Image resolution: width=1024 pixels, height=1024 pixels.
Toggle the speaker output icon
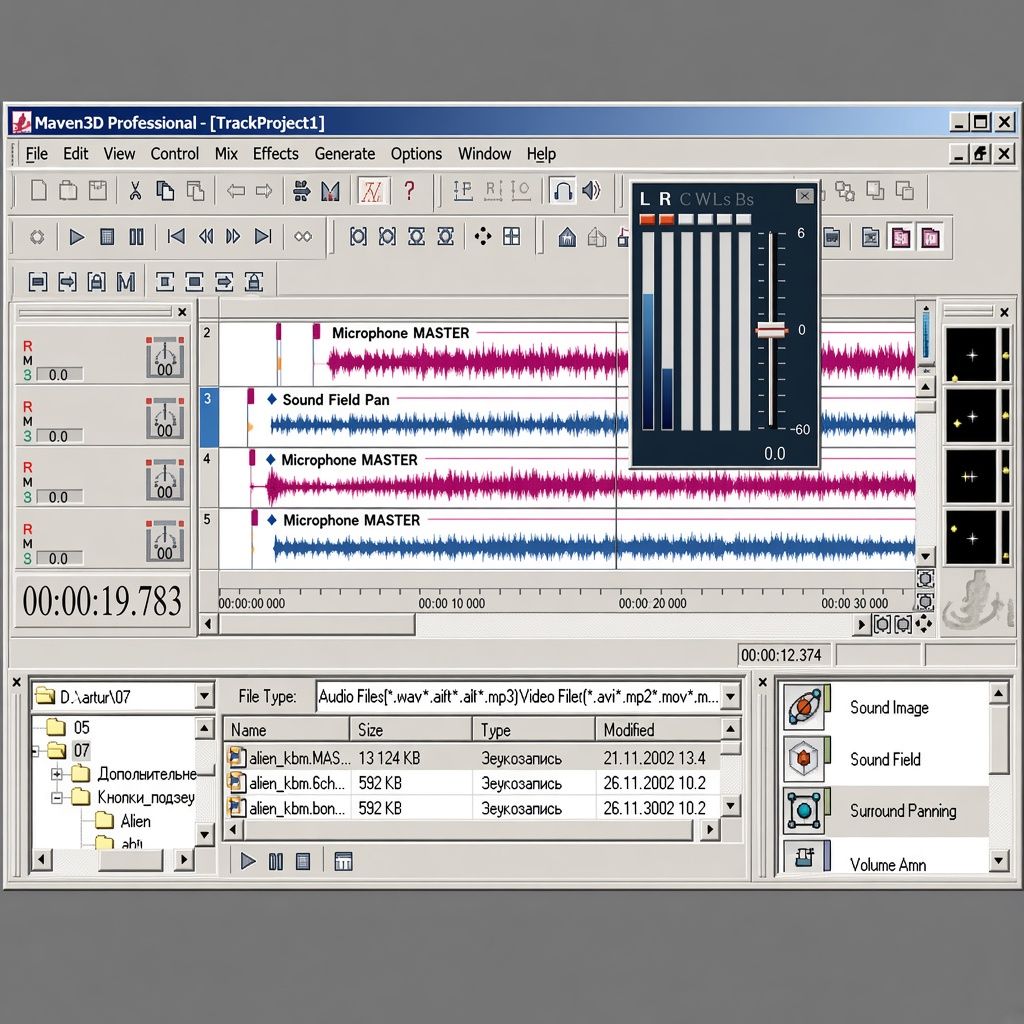pos(591,191)
